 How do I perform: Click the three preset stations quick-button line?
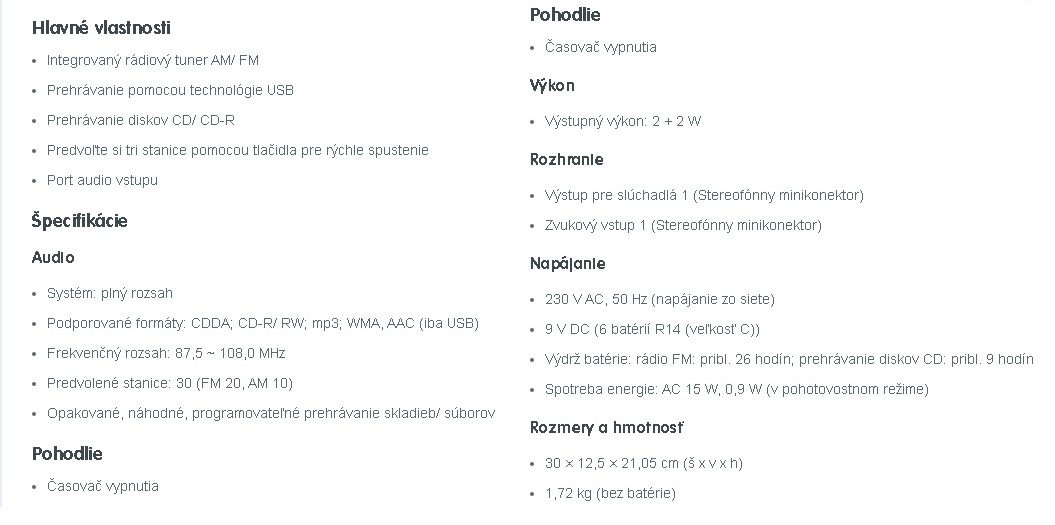[237, 150]
